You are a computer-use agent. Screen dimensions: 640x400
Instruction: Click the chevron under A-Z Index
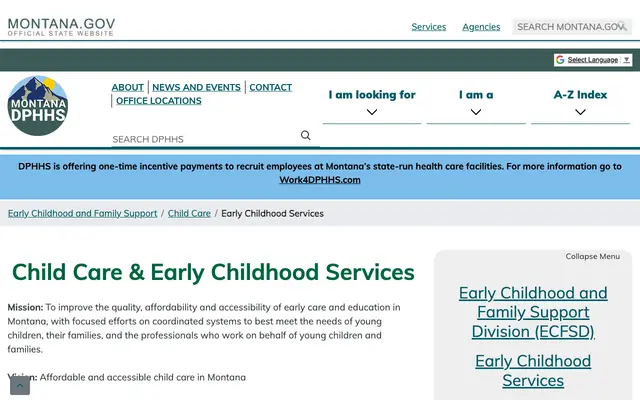coord(580,112)
